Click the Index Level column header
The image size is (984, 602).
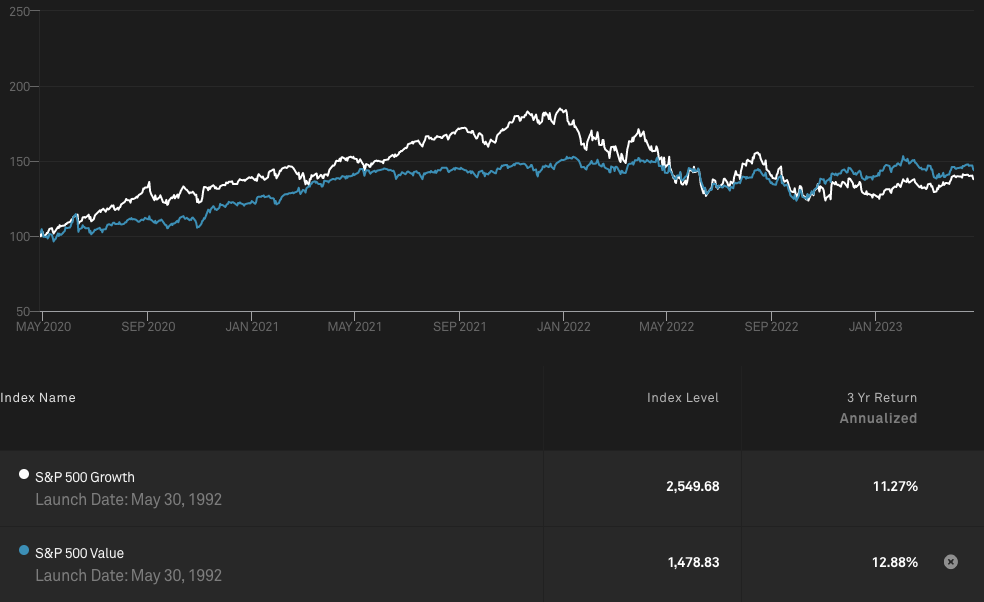click(x=682, y=398)
